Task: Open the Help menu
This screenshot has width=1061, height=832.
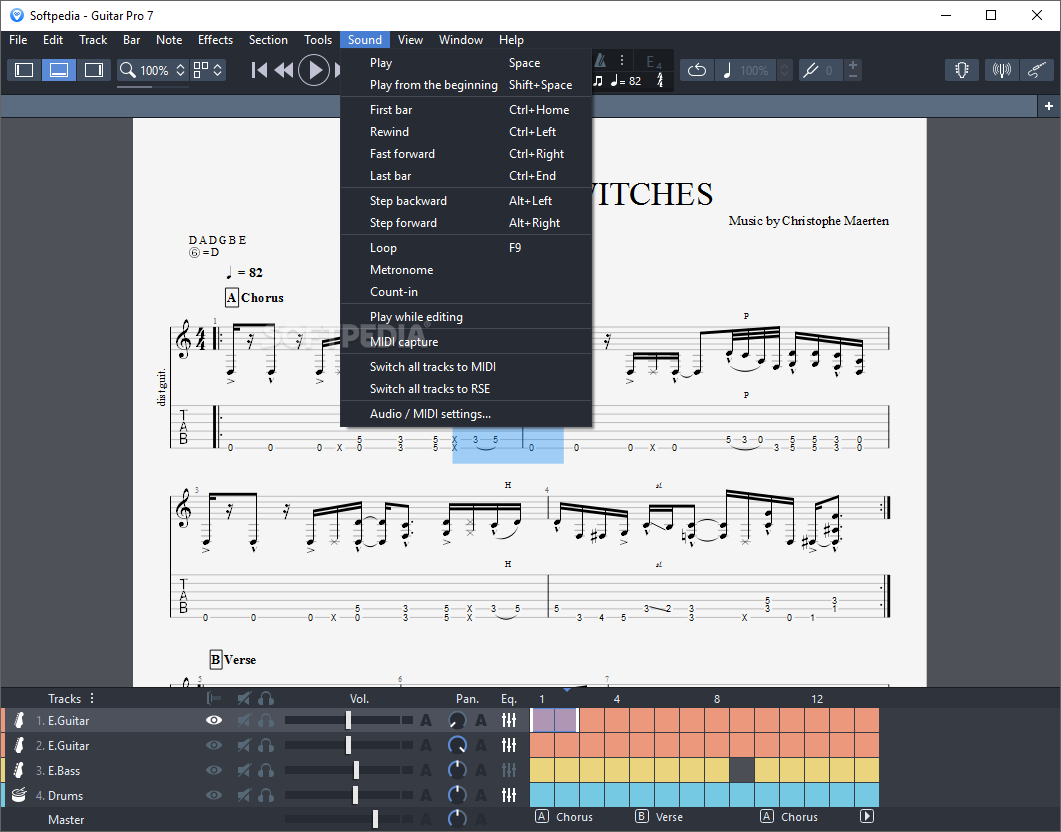Action: (512, 40)
